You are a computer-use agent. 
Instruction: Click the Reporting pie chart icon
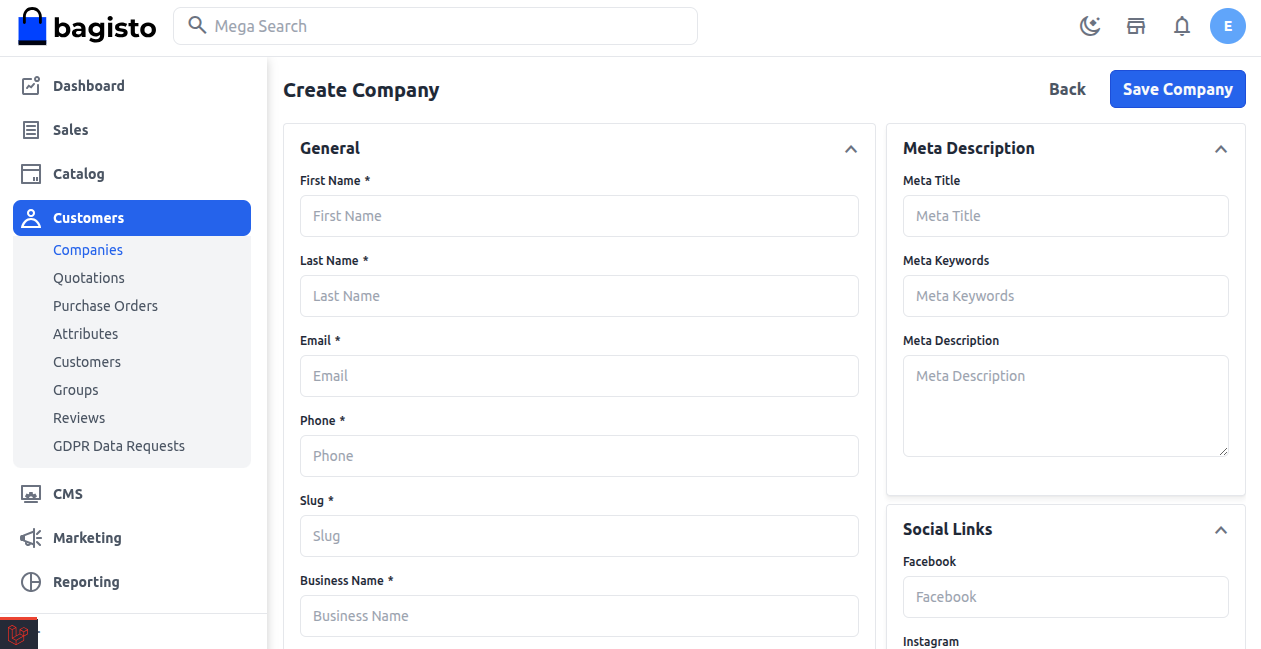coord(31,582)
